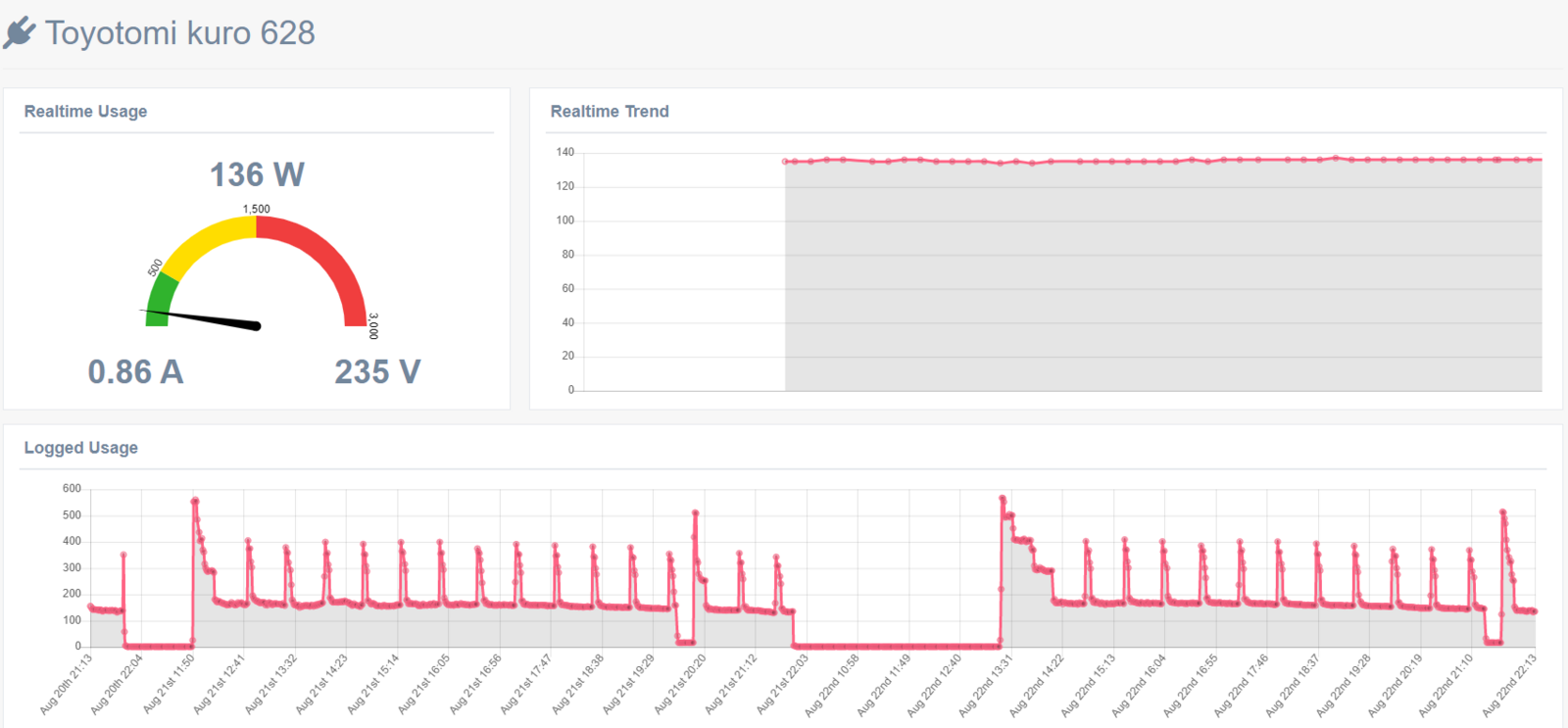Click the '0.86 A' current reading

135,372
